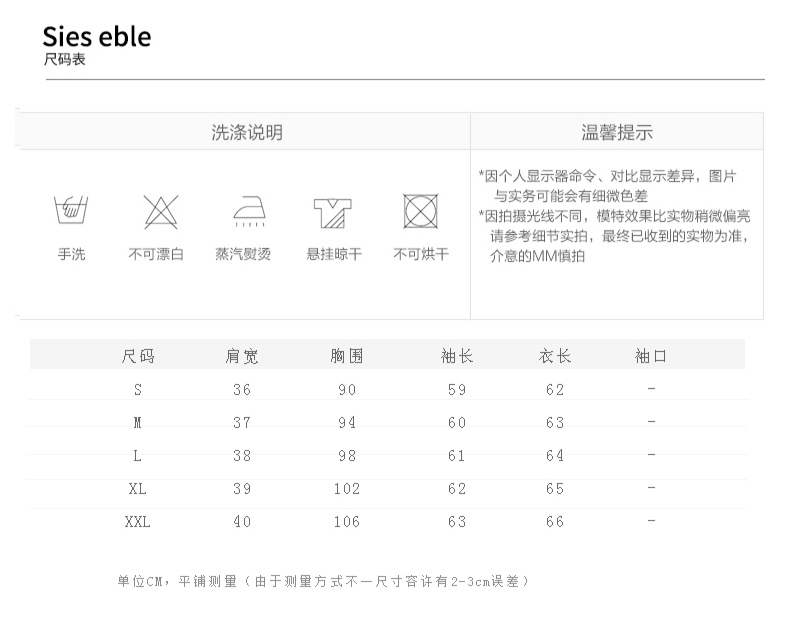Click the 不可烘干 label
The image size is (790, 620).
coord(421,254)
